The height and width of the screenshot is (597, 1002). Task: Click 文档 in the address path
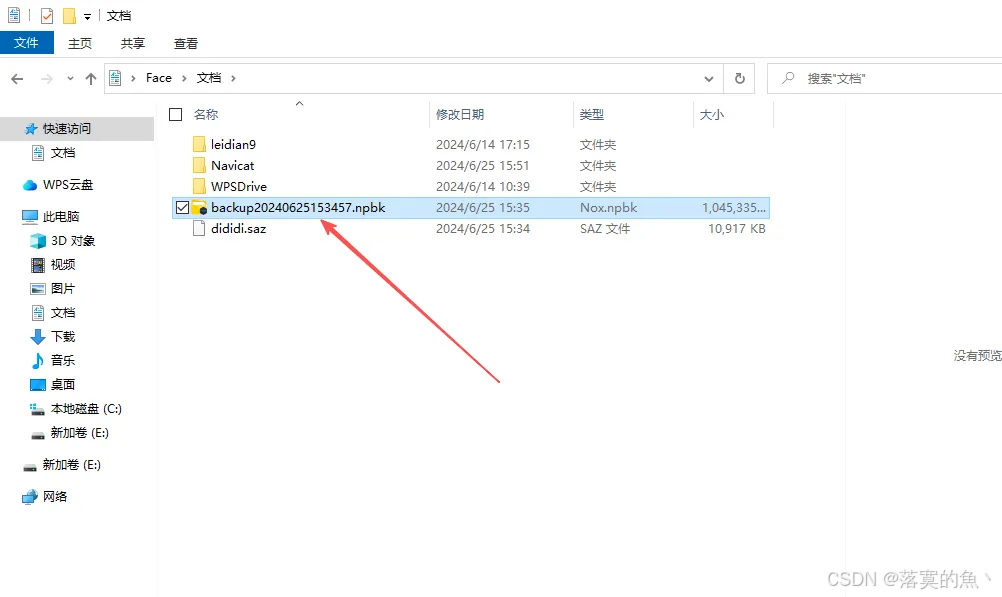[x=209, y=78]
